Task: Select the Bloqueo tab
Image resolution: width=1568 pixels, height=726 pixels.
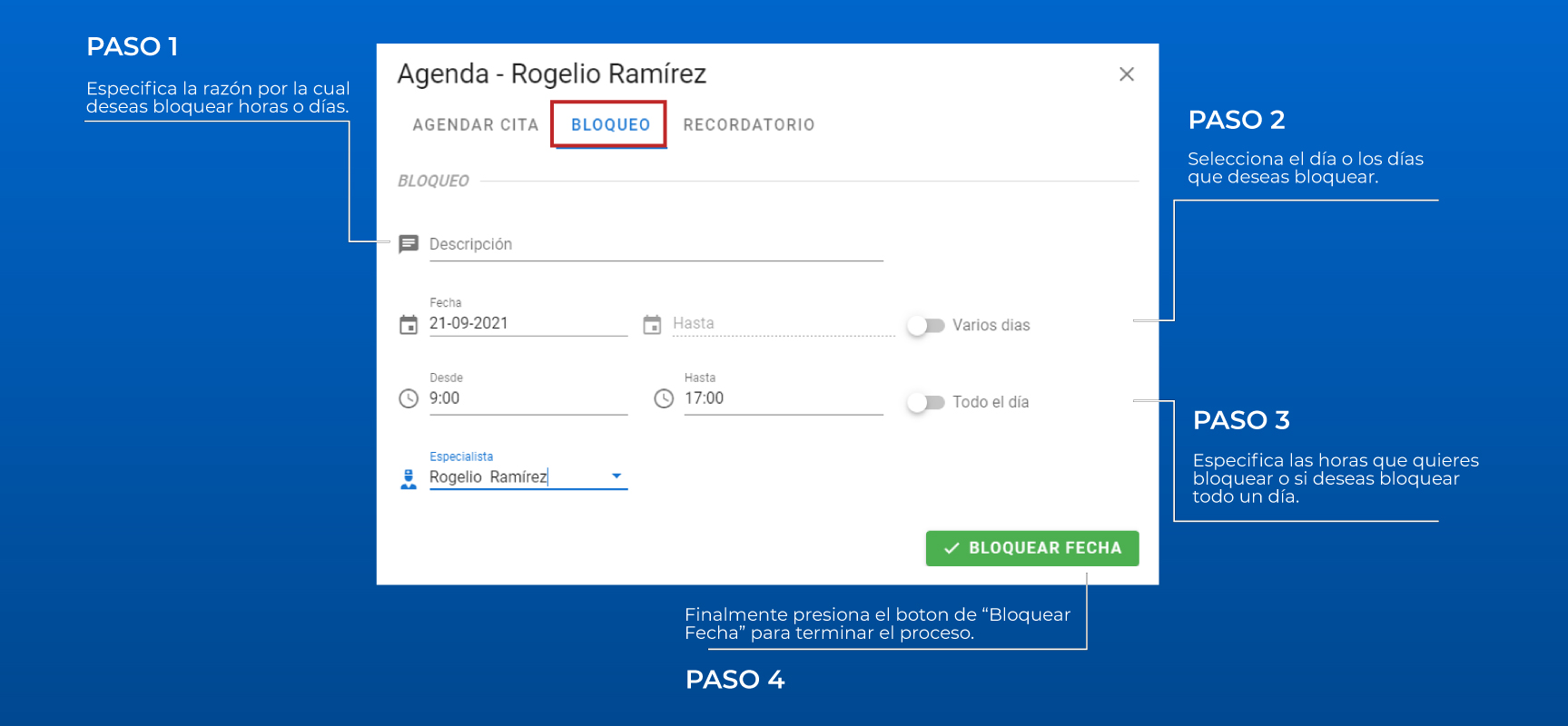Action: (610, 125)
